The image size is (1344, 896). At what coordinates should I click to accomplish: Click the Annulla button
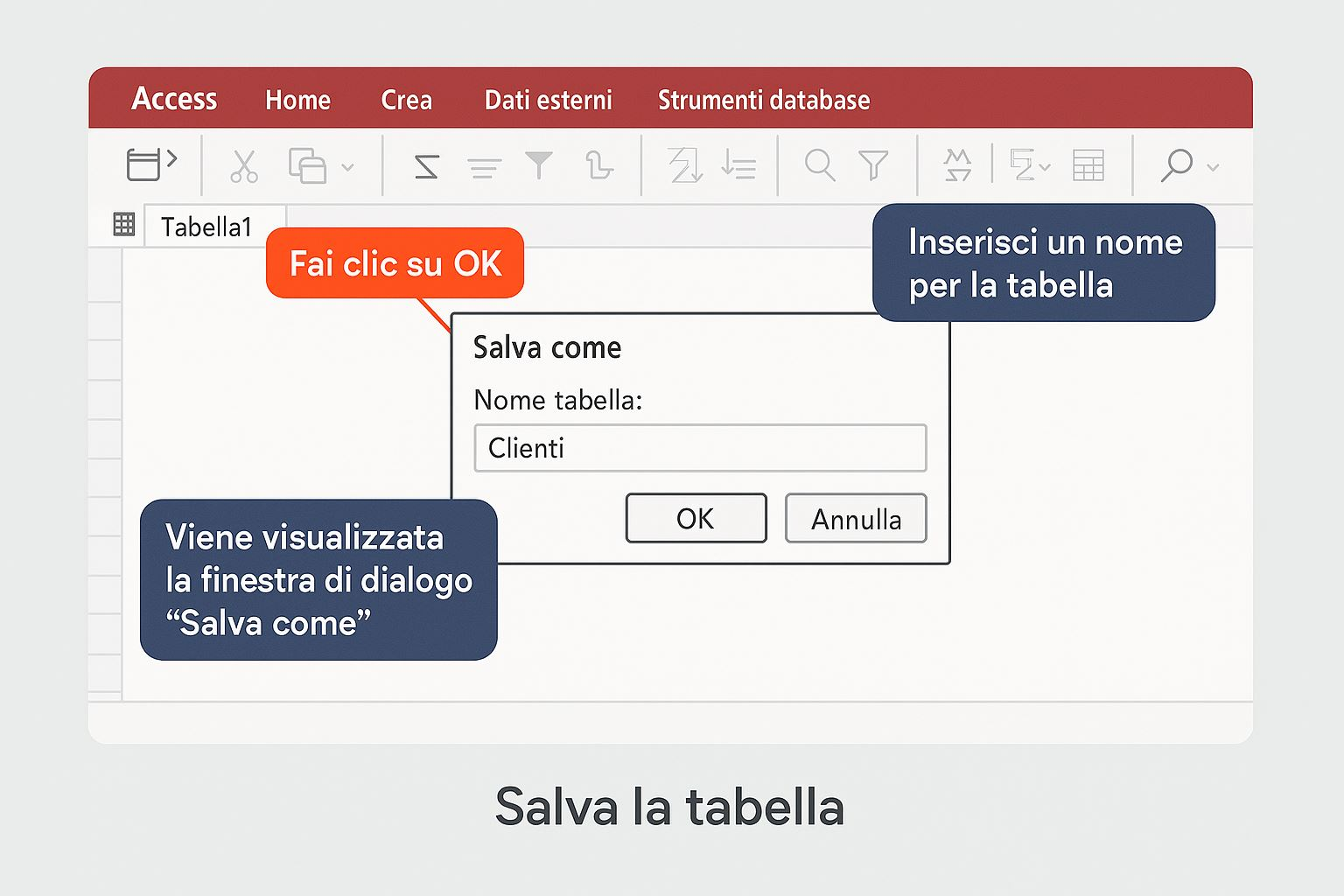pyautogui.click(x=855, y=519)
